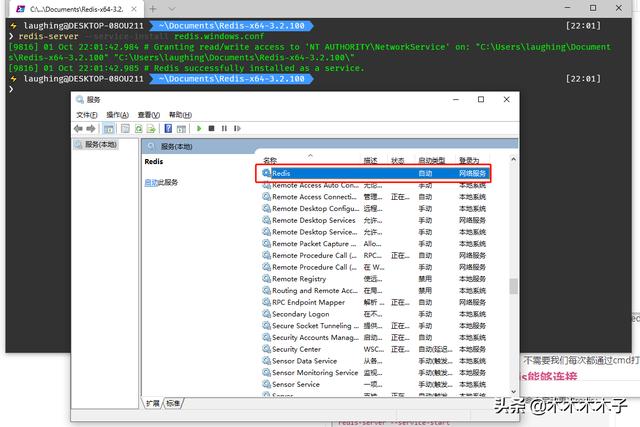This screenshot has height=427, width=640.
Task: Click the 启动 link to start Redis service
Action: coord(151,182)
